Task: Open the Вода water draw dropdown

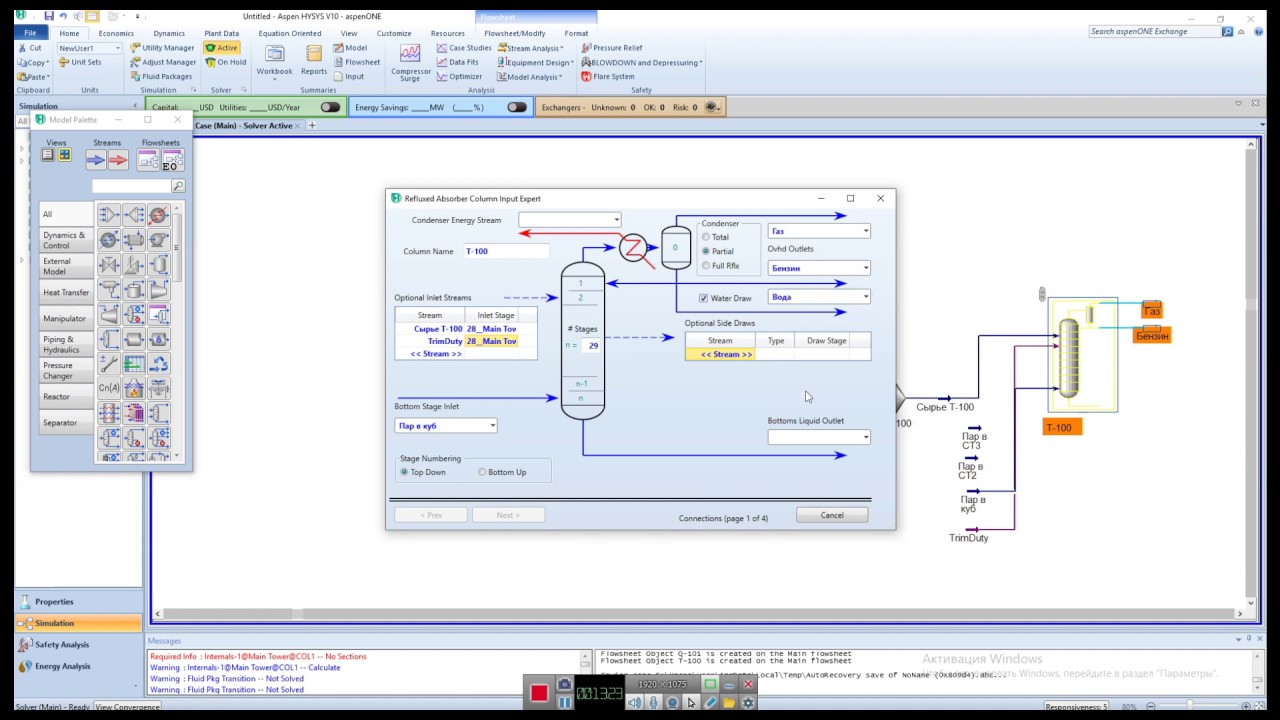Action: point(865,297)
